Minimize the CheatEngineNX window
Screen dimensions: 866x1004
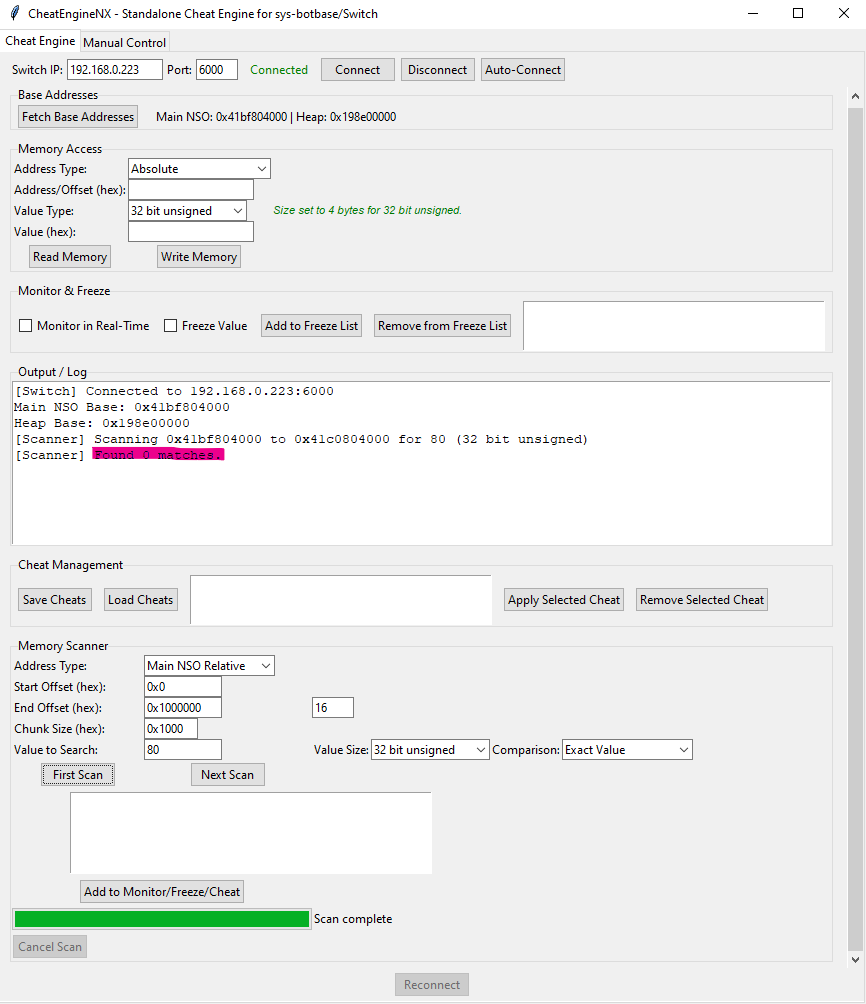point(753,13)
